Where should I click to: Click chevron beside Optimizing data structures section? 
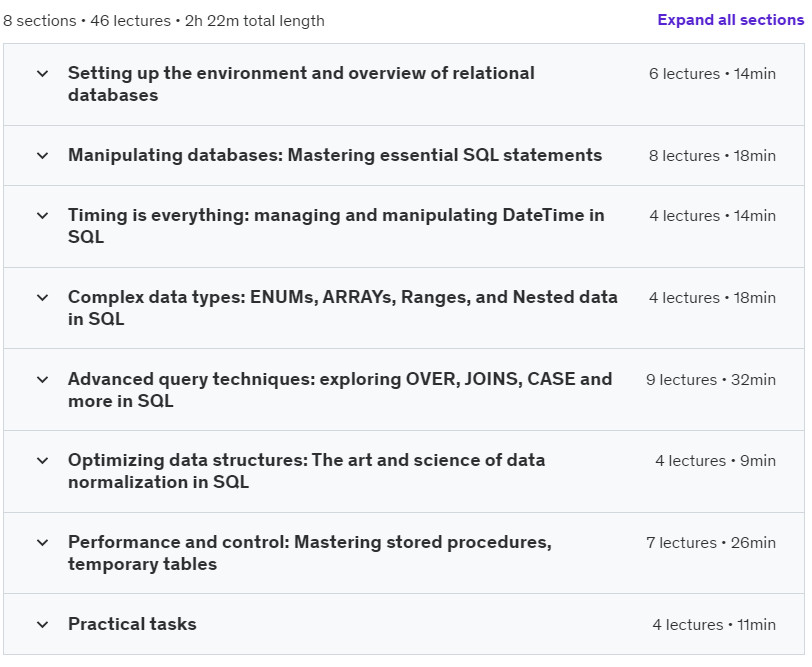[x=43, y=461]
